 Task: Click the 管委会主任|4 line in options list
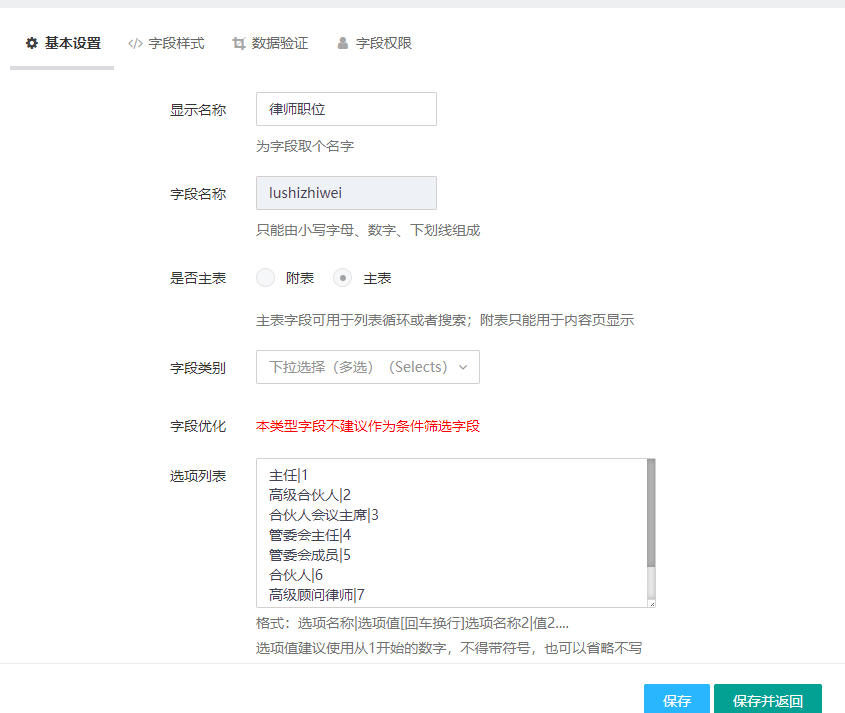[310, 535]
